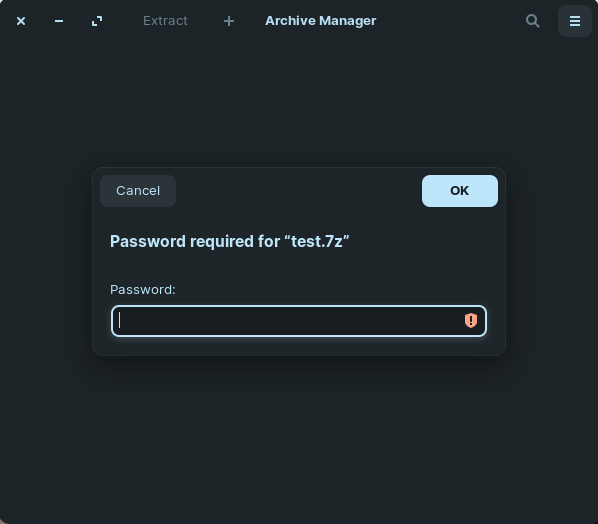This screenshot has width=598, height=524.
Task: Open the search icon in the header bar
Action: click(x=532, y=21)
